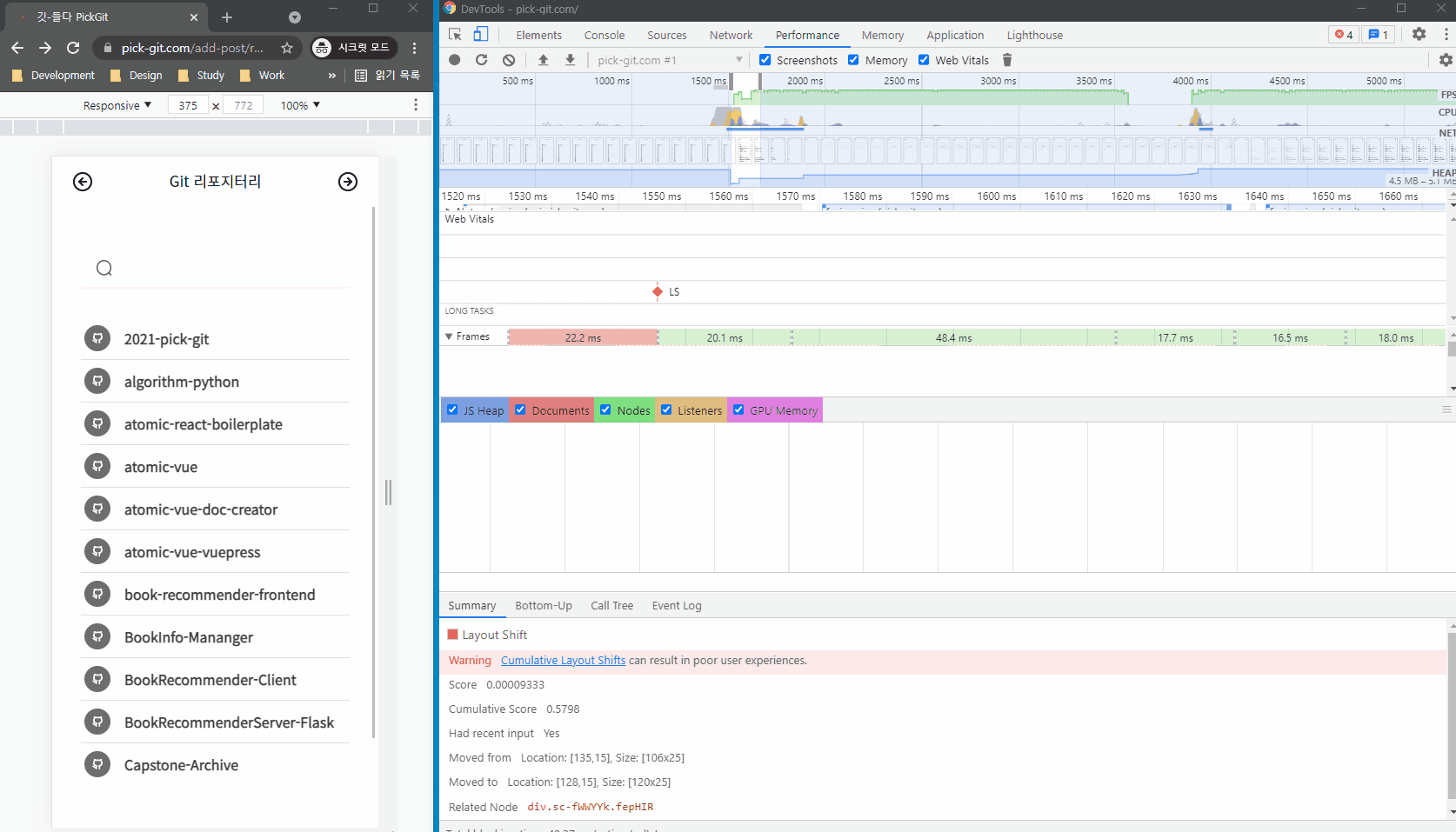Uncheck the Listeners counter
Image resolution: width=1456 pixels, height=832 pixels.
click(666, 410)
